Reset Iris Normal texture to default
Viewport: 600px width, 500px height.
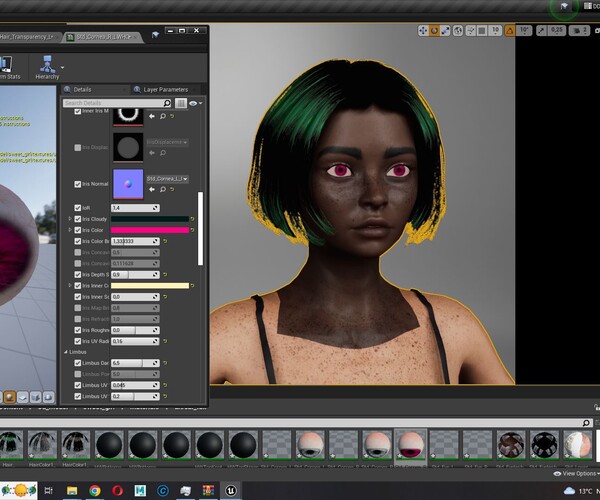[x=172, y=190]
